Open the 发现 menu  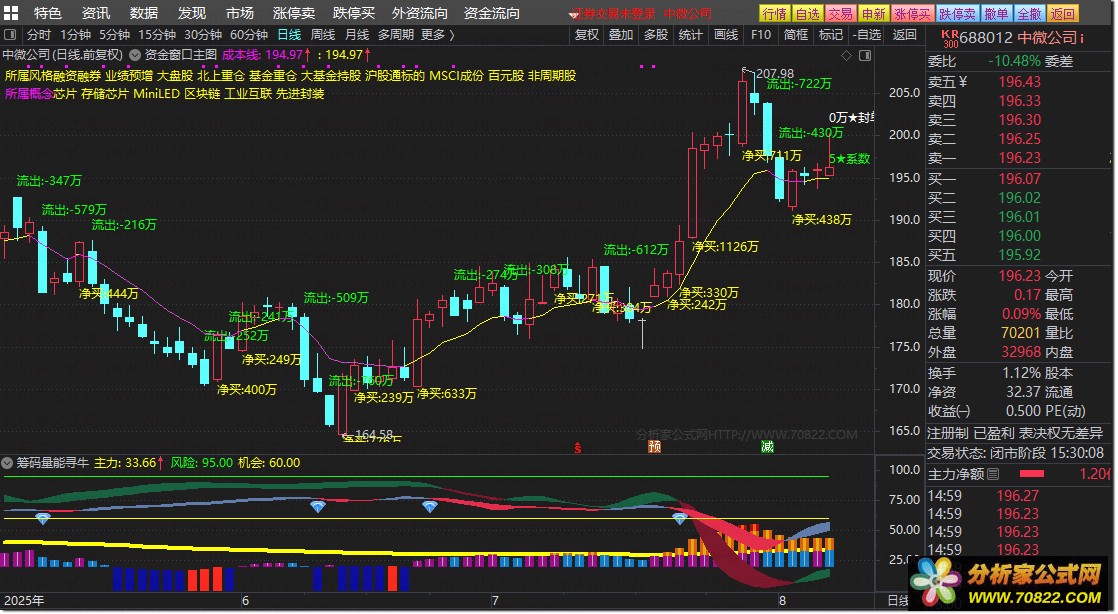tap(192, 13)
